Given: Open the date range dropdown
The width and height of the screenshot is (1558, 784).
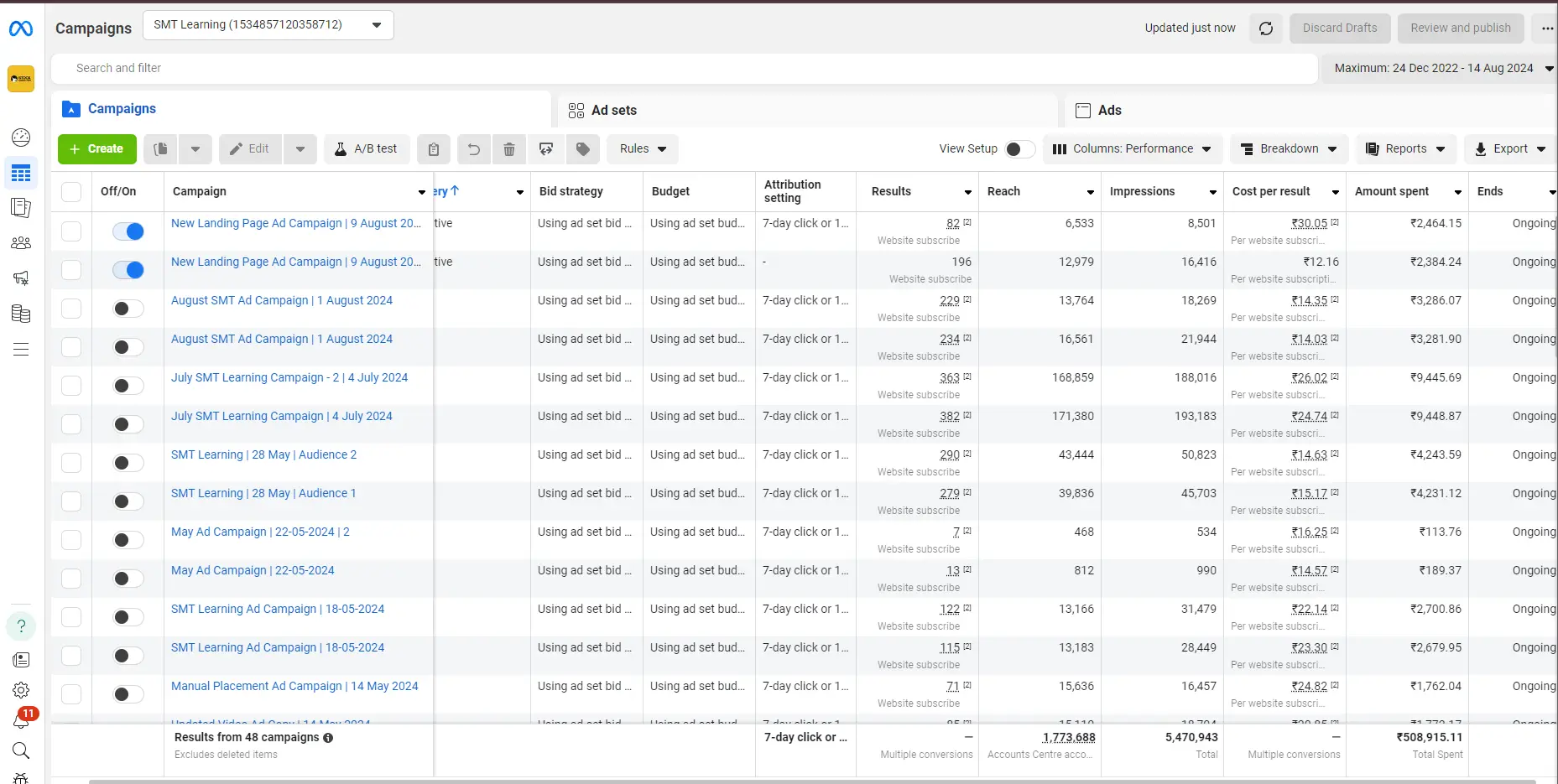Looking at the screenshot, I should pyautogui.click(x=1440, y=69).
